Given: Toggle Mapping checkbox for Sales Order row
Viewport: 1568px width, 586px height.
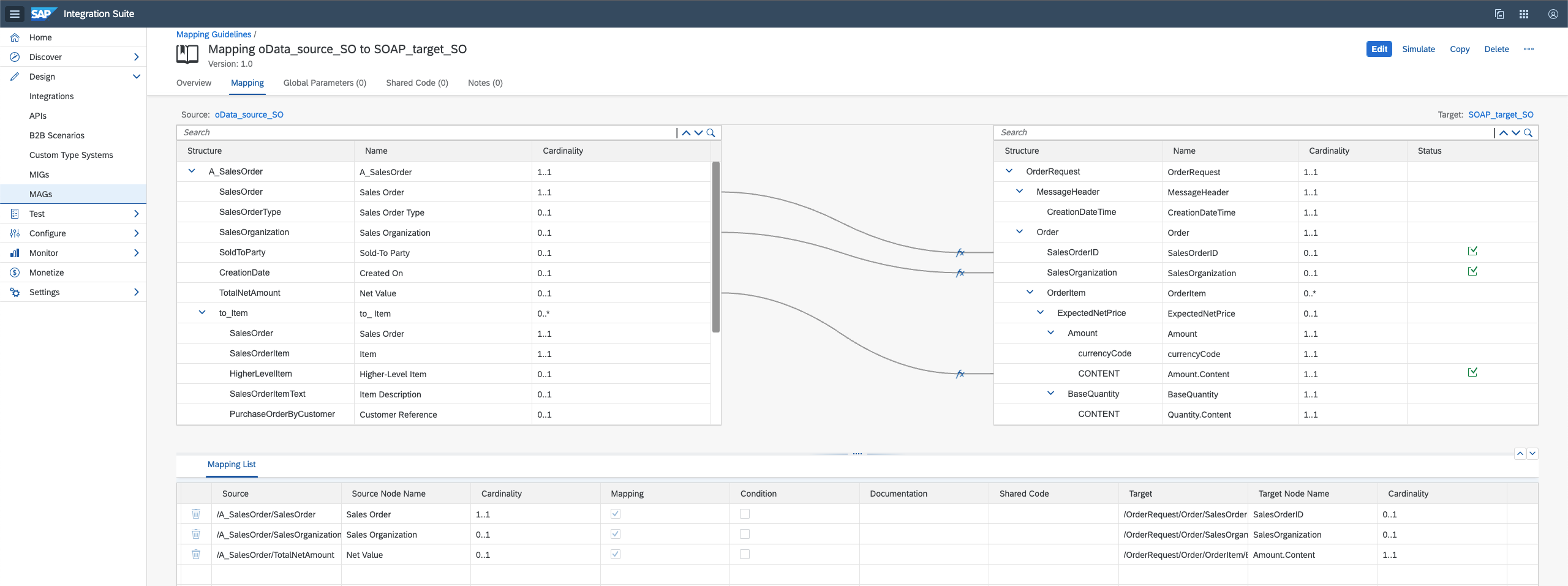Looking at the screenshot, I should (x=616, y=514).
